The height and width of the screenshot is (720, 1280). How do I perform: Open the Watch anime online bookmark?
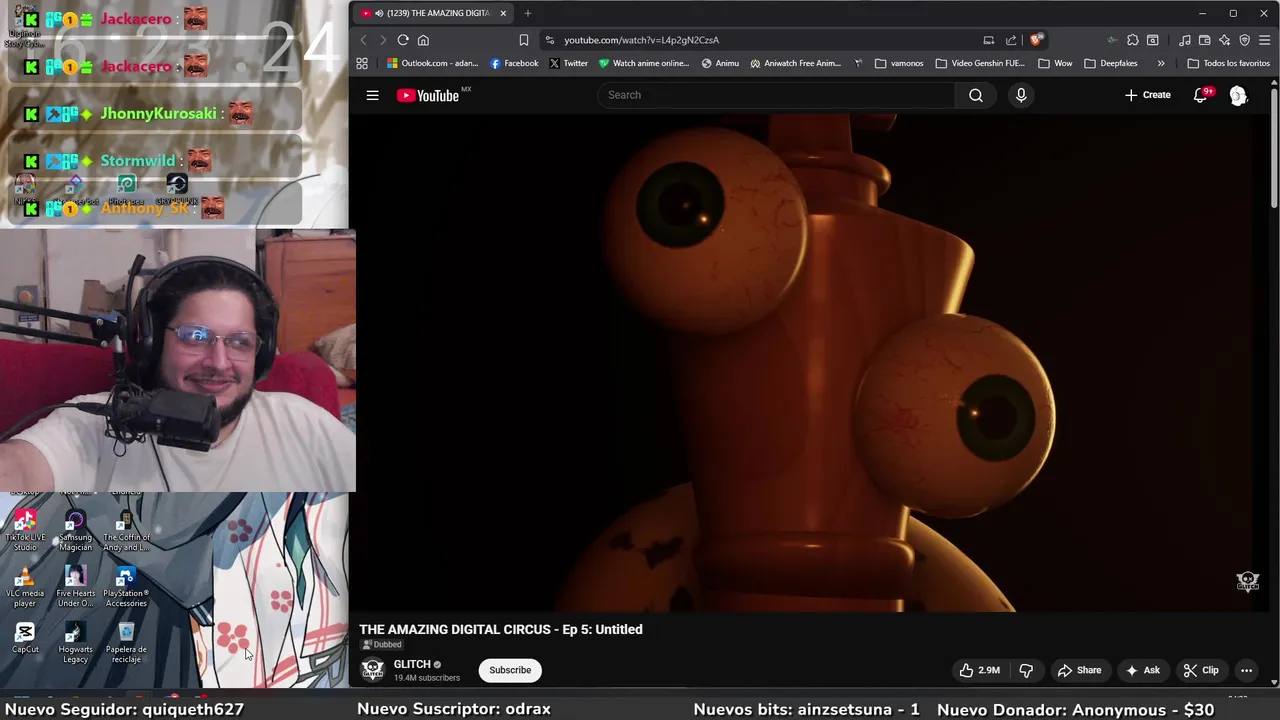[x=644, y=63]
